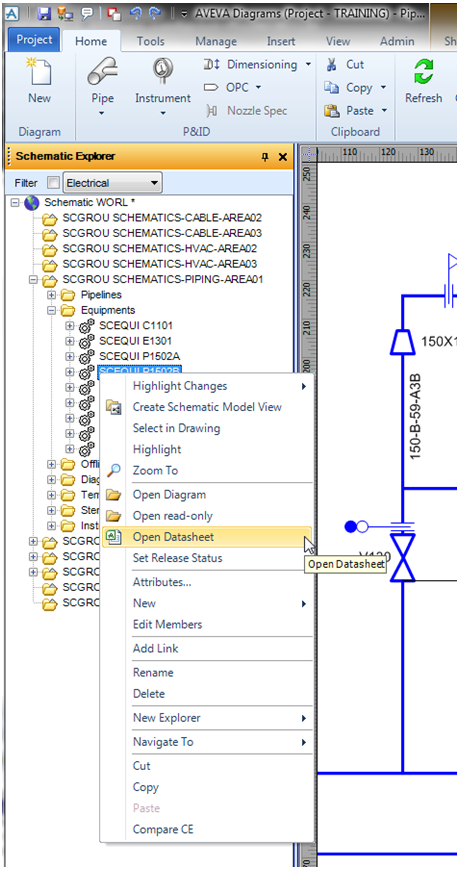Pin the Schematic Explorer panel
This screenshot has height=869, width=461.
coord(265,157)
